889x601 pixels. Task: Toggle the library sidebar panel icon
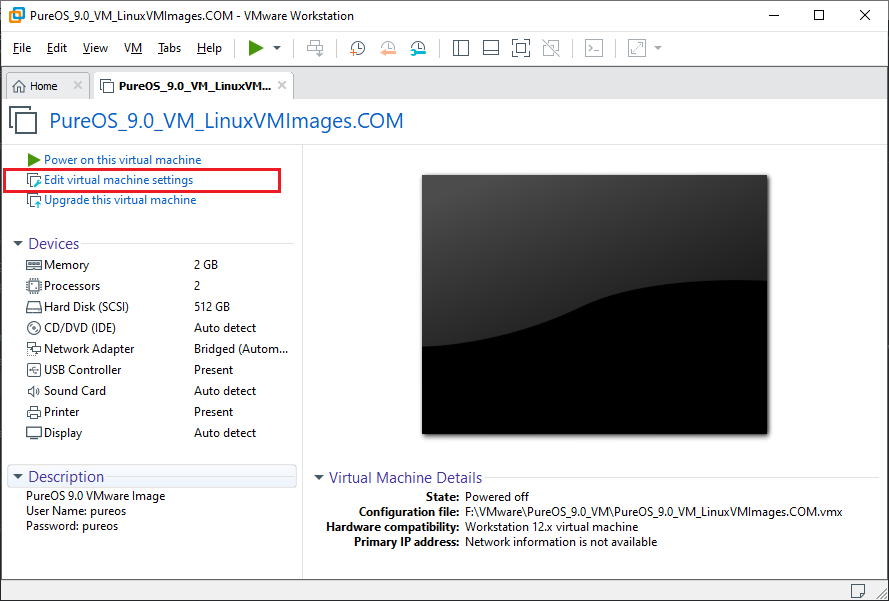click(x=460, y=48)
